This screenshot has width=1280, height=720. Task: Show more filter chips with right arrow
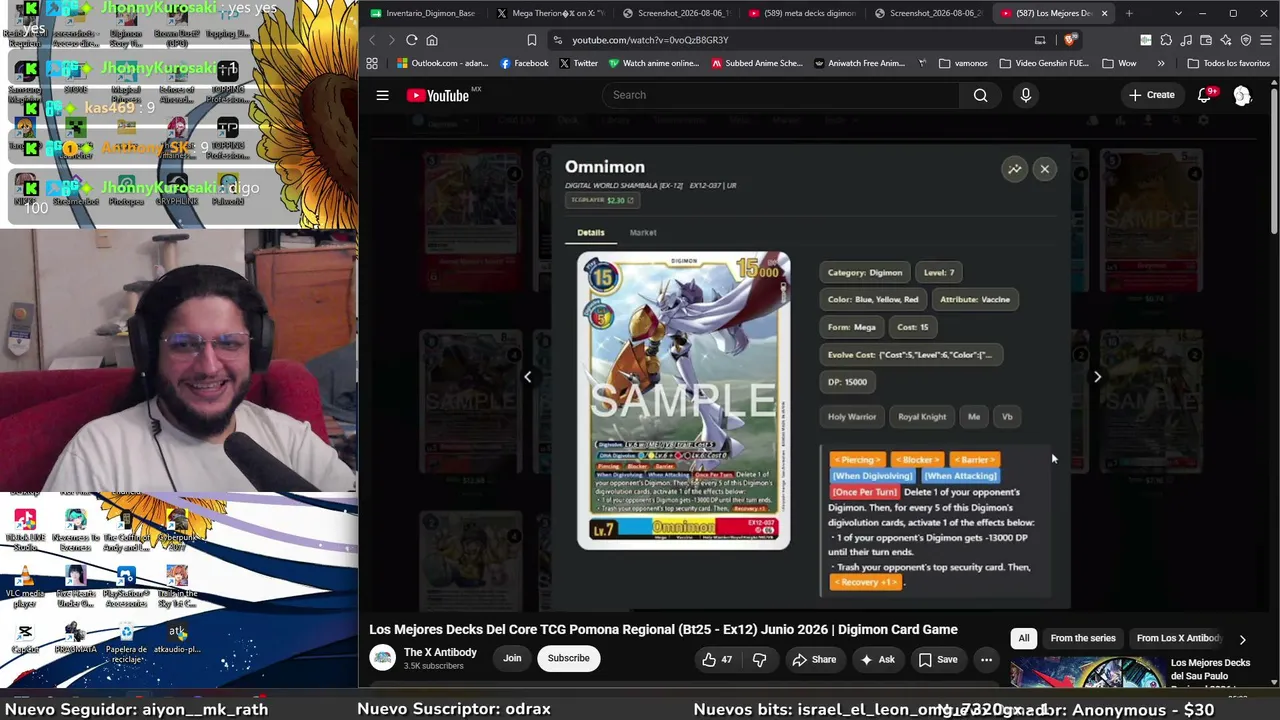tap(1242, 638)
